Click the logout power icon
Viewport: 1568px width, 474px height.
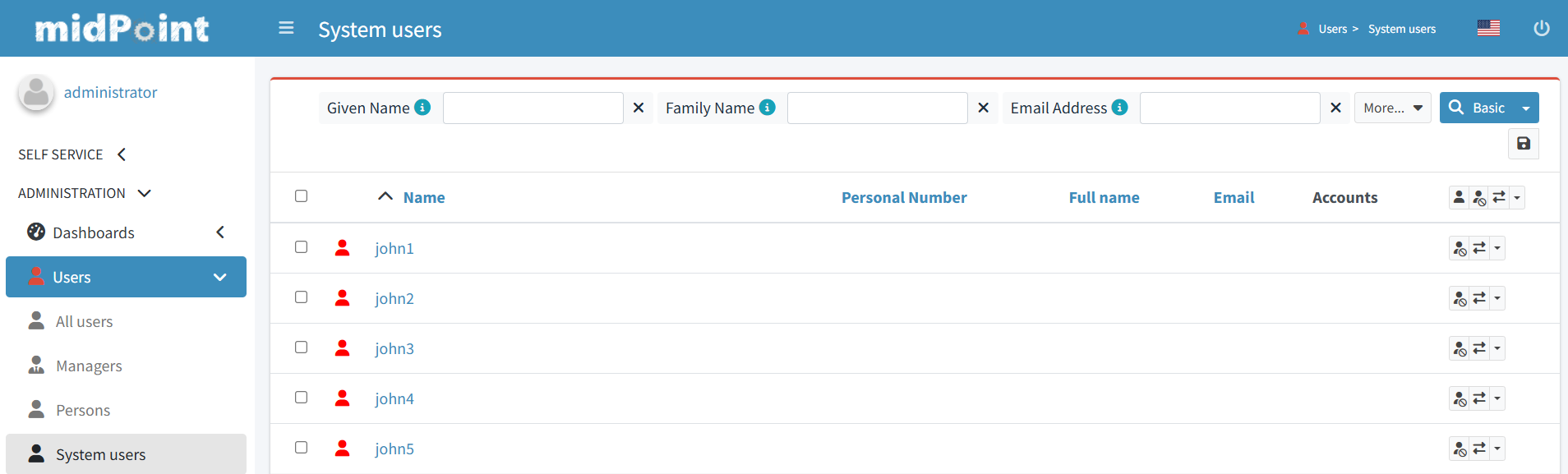point(1541,29)
